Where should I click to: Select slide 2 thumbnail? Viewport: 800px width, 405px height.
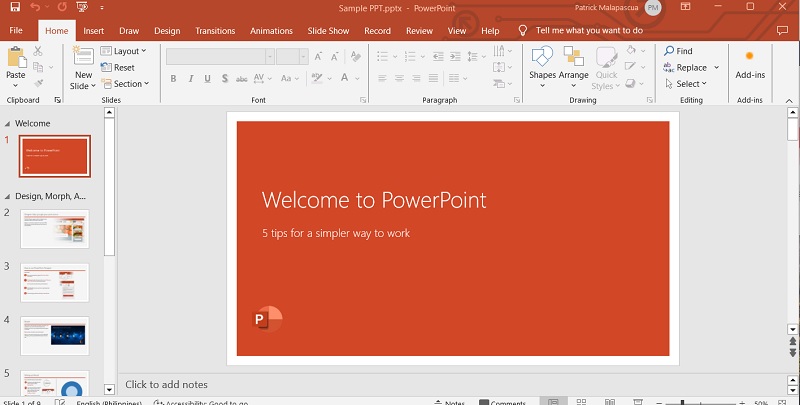tap(55, 229)
